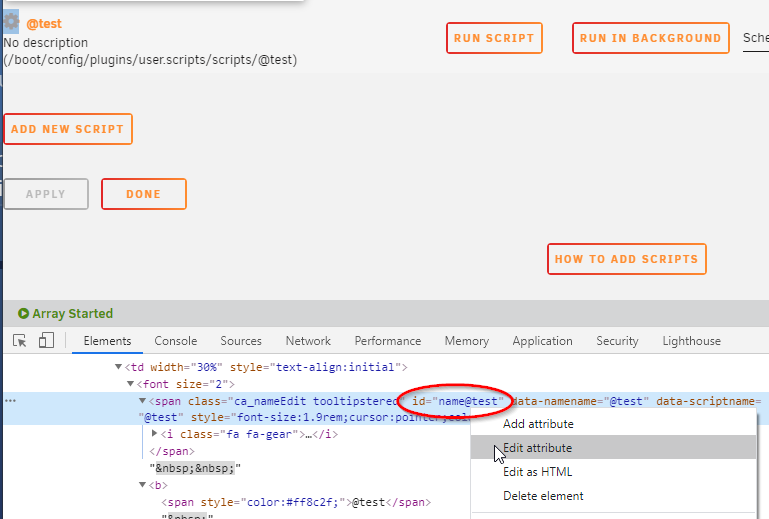The image size is (769, 519).
Task: Open the HOW TO ADD SCRIPTS button
Action: click(627, 259)
